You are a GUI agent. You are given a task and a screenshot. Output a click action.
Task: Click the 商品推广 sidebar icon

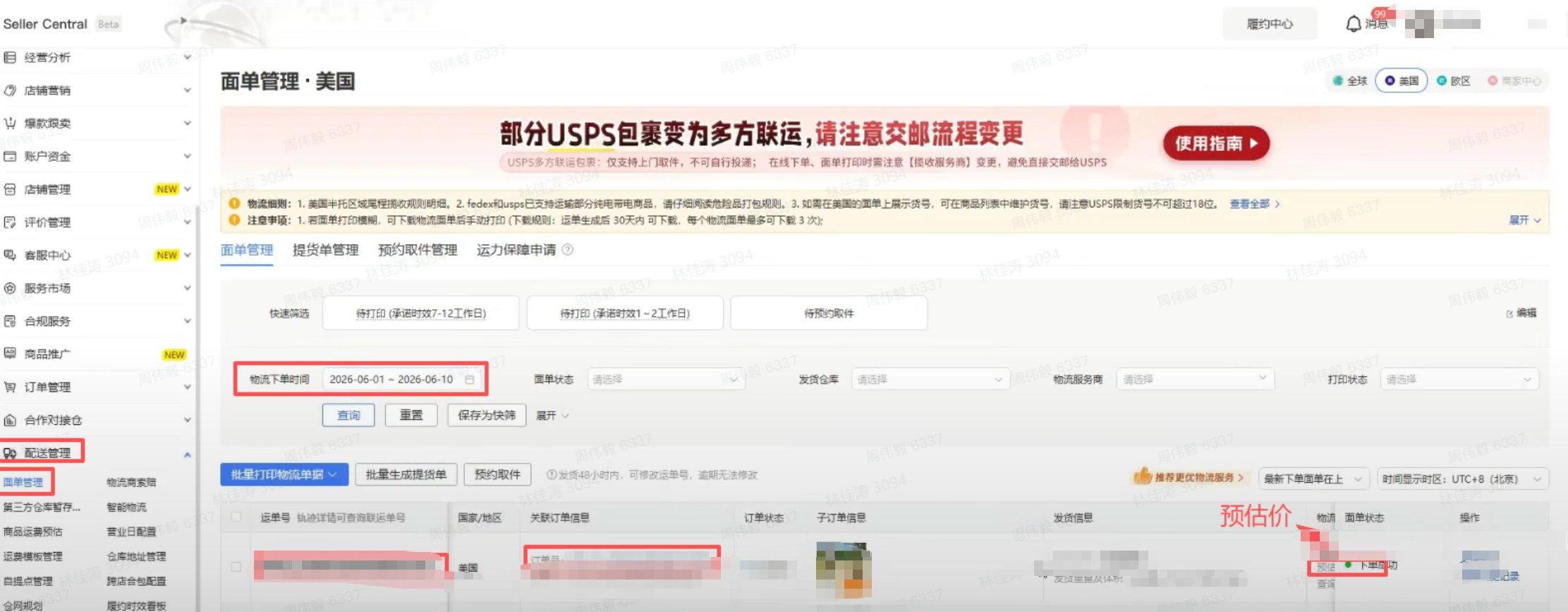pyautogui.click(x=10, y=354)
